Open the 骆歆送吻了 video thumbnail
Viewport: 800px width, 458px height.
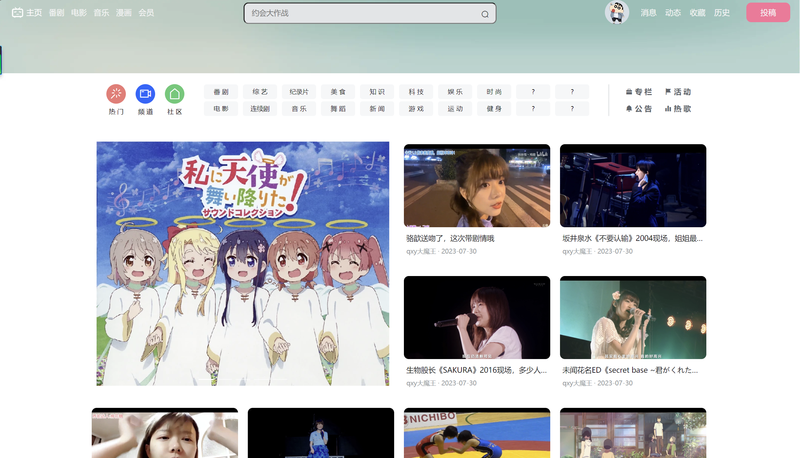click(477, 186)
